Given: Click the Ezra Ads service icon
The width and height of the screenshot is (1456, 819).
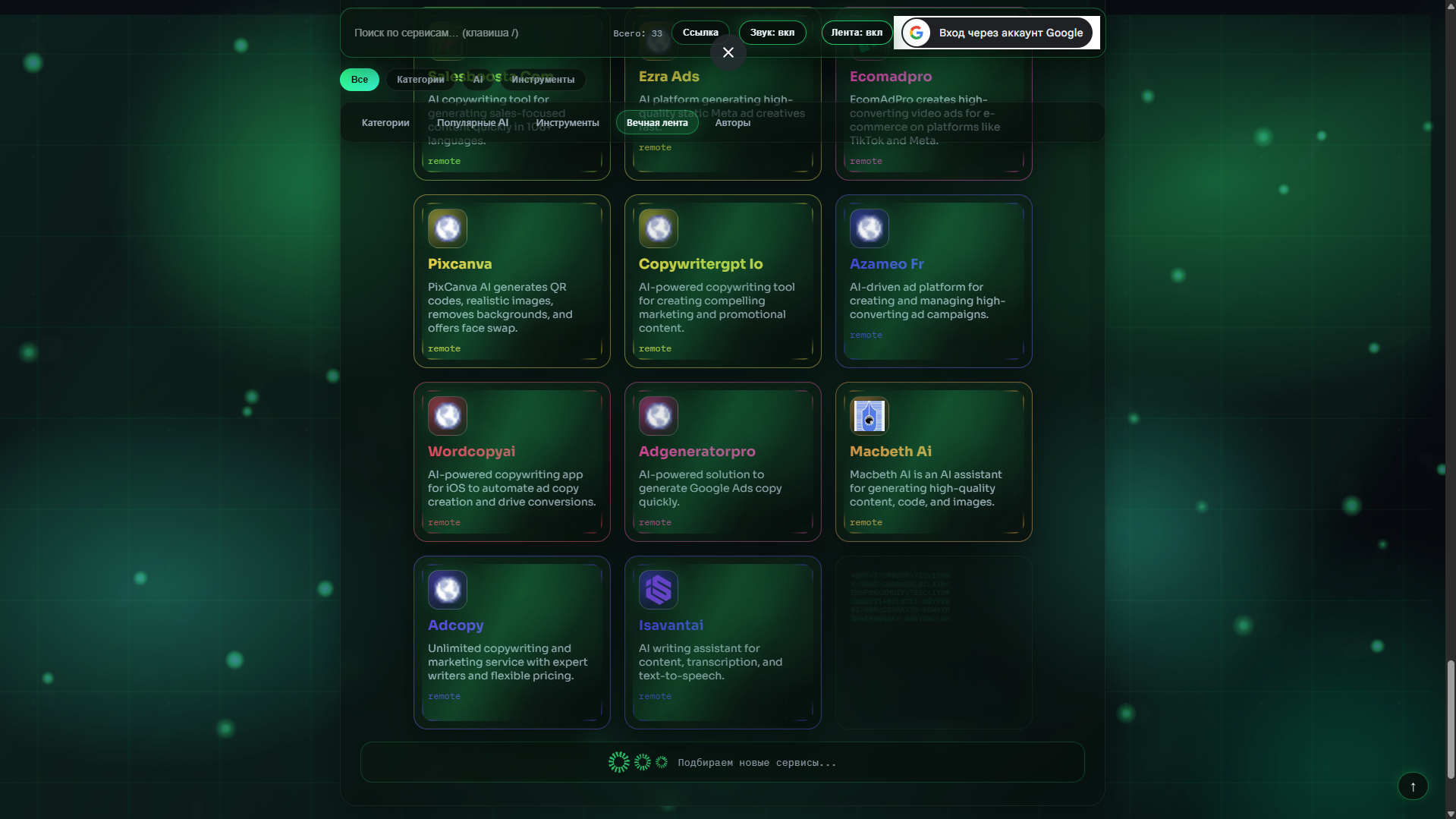Looking at the screenshot, I should pyautogui.click(x=658, y=42).
